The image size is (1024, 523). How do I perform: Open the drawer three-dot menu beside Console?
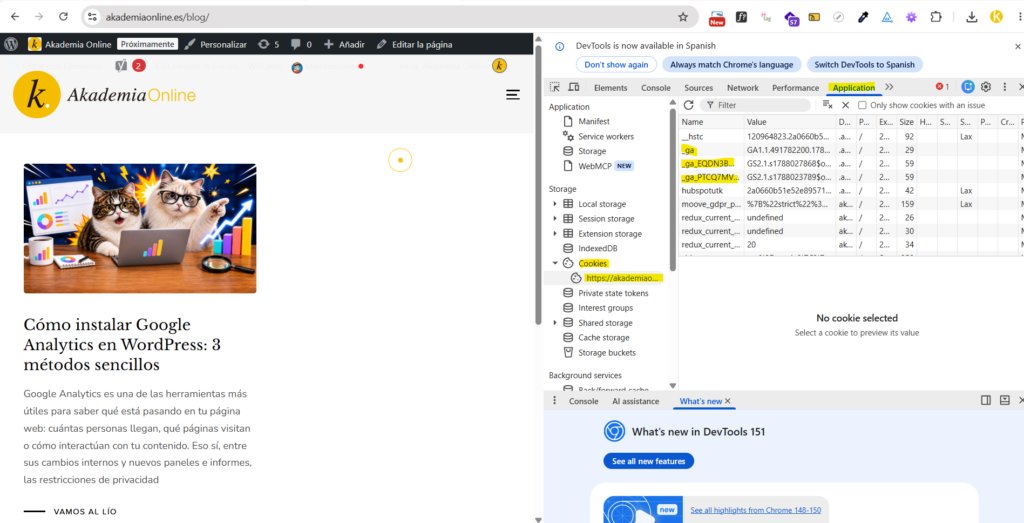click(x=555, y=401)
